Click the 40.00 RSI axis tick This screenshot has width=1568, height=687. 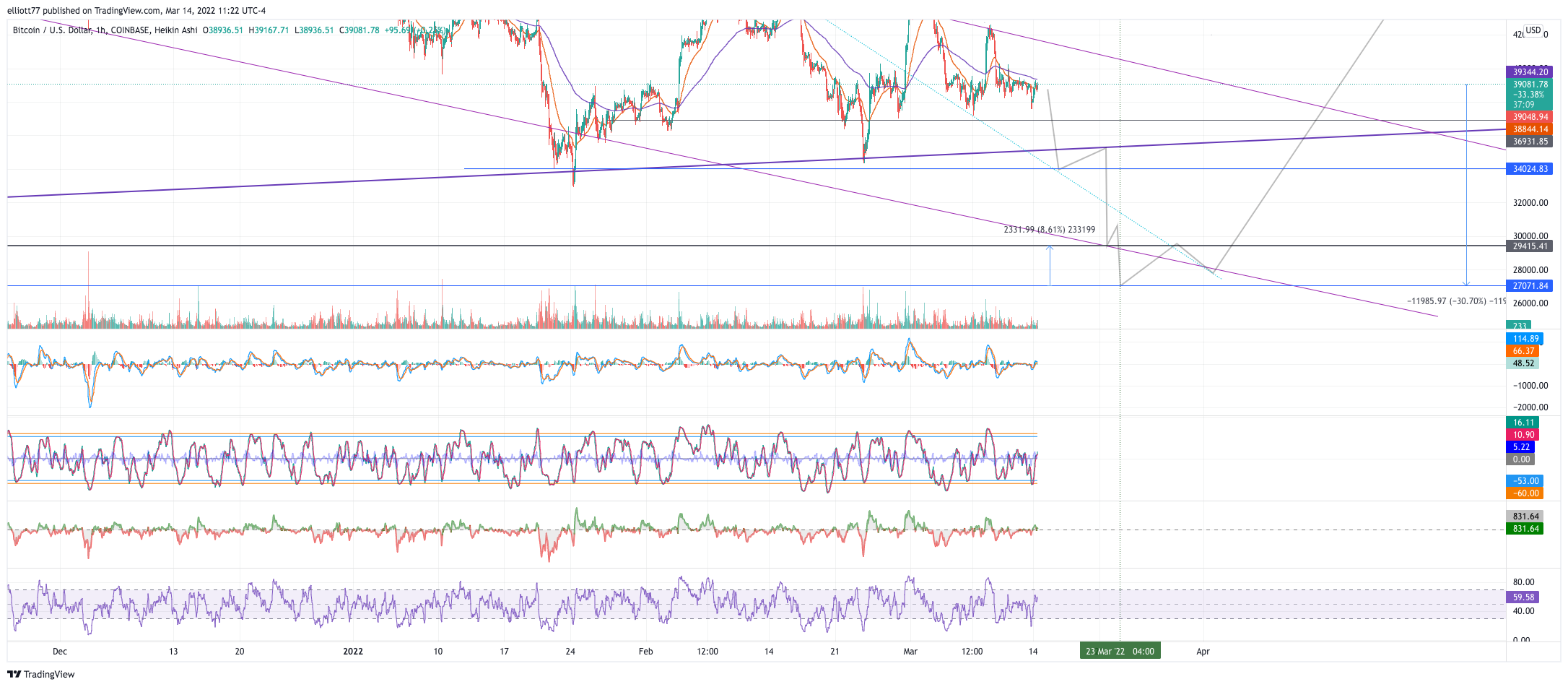(x=1523, y=611)
